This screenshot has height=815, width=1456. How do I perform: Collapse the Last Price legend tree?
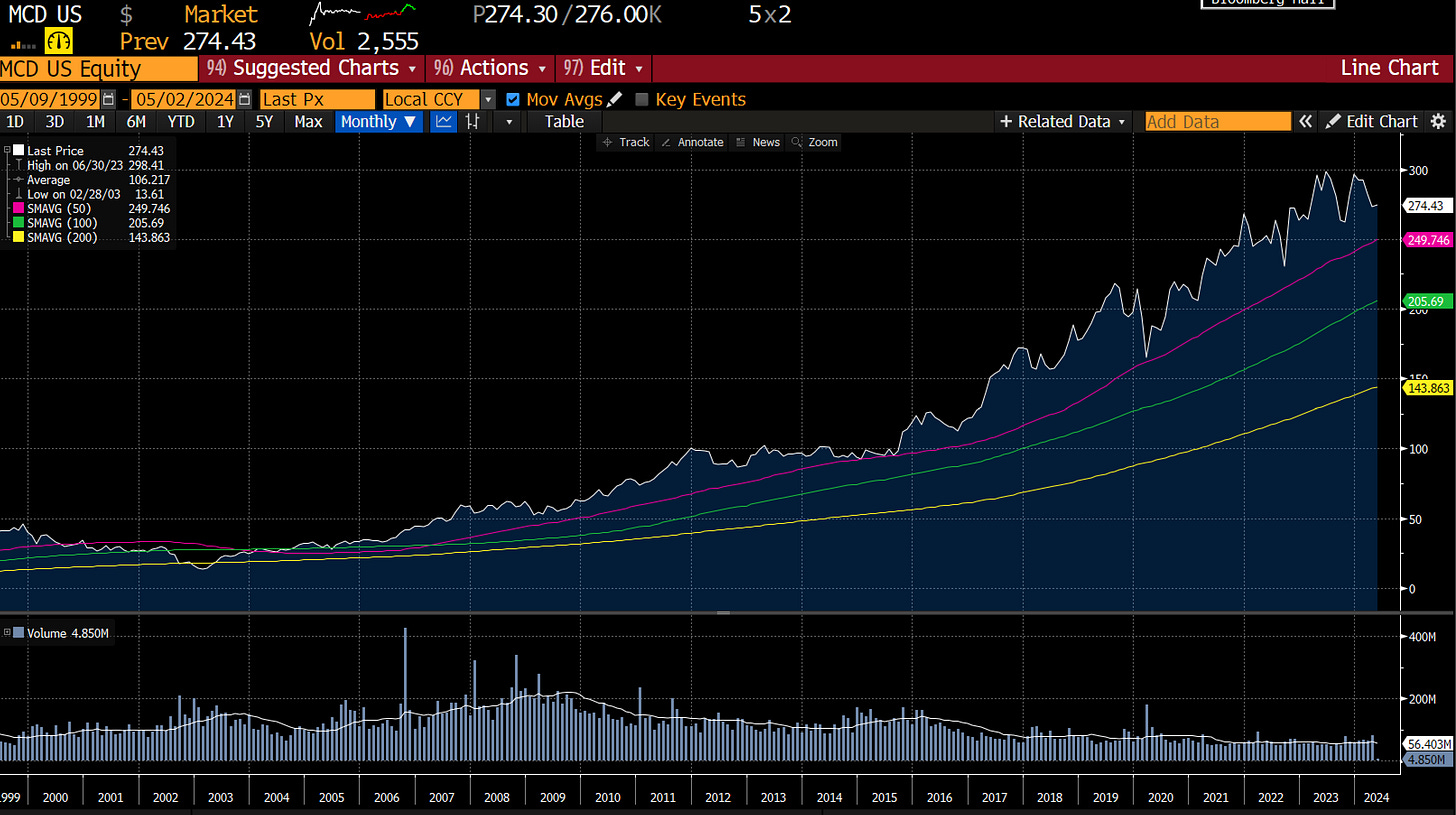point(8,150)
